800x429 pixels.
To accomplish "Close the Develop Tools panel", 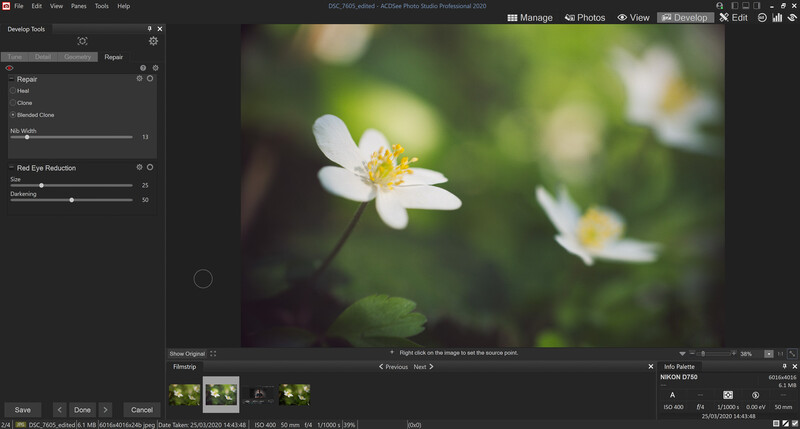I will [x=160, y=29].
